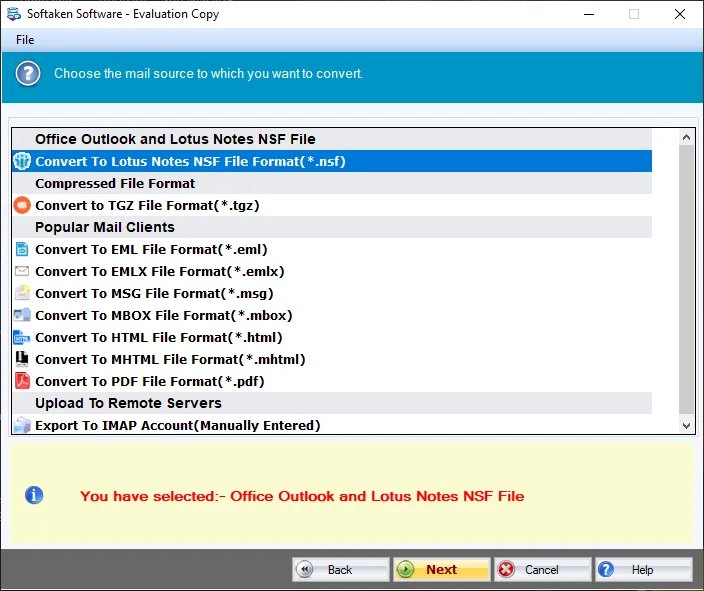Close the Softaken Software window
The height and width of the screenshot is (591, 704).
[x=680, y=14]
